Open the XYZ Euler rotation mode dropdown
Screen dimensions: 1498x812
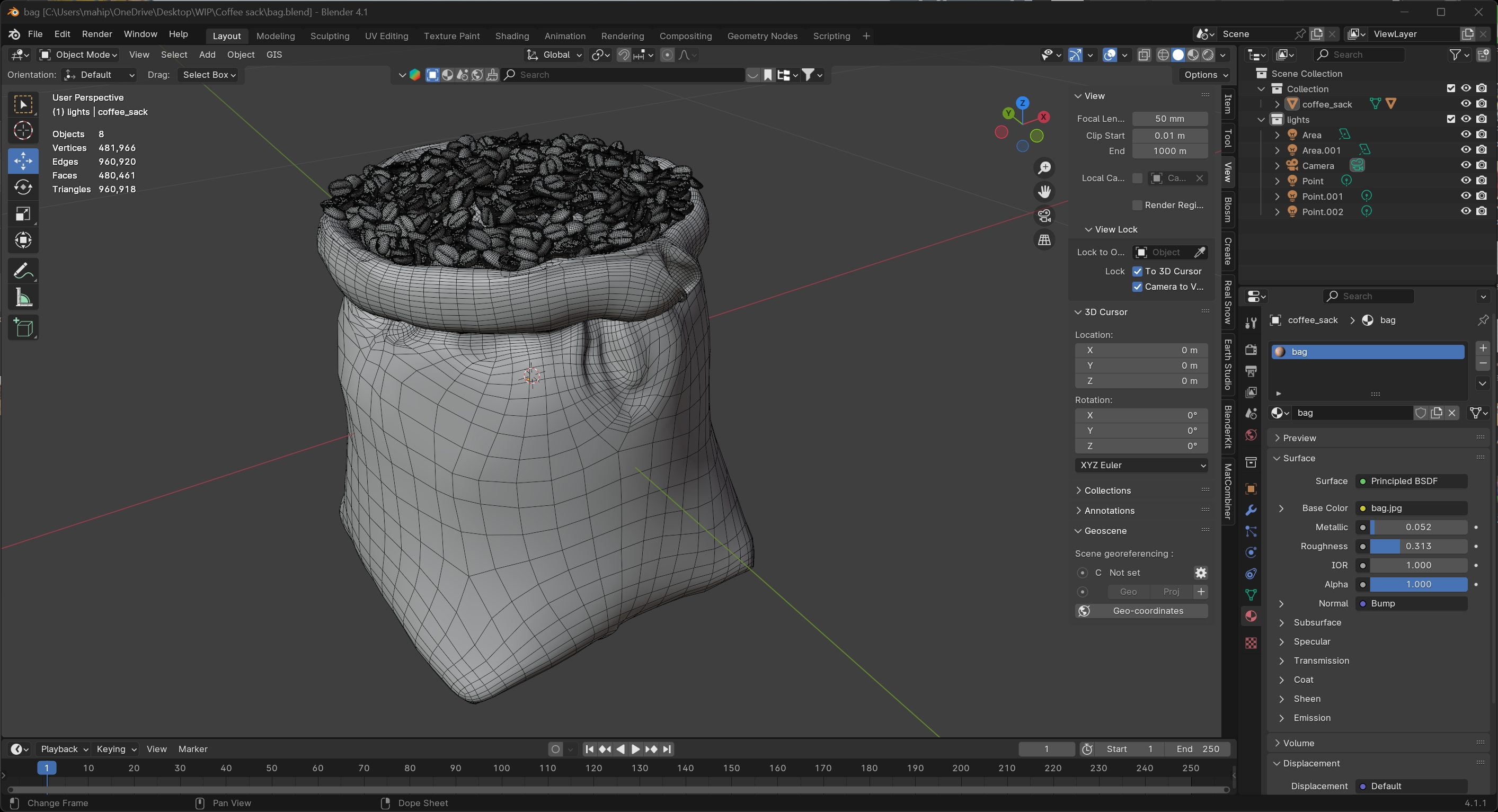[1141, 465]
